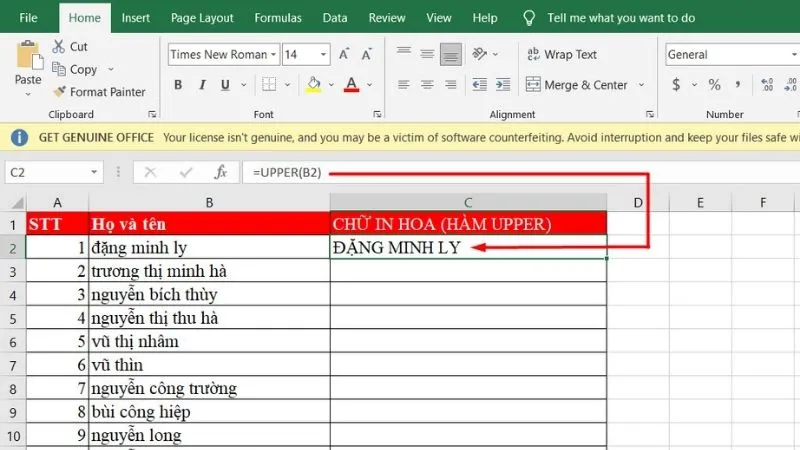Click the Insert Function fx icon
This screenshot has width=800, height=450.
221,172
